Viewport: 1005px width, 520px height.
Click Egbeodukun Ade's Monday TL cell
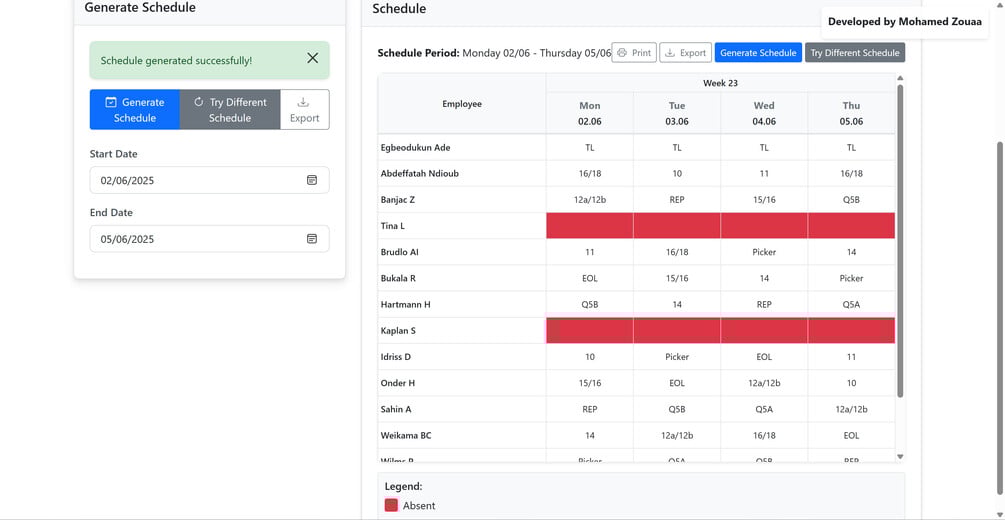pos(590,147)
